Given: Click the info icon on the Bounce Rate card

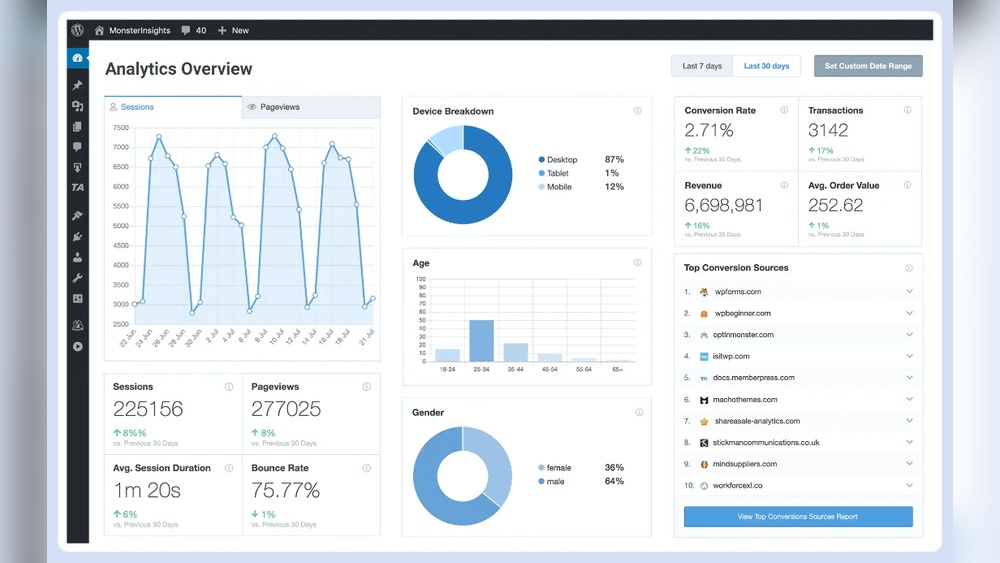Looking at the screenshot, I should (x=367, y=468).
